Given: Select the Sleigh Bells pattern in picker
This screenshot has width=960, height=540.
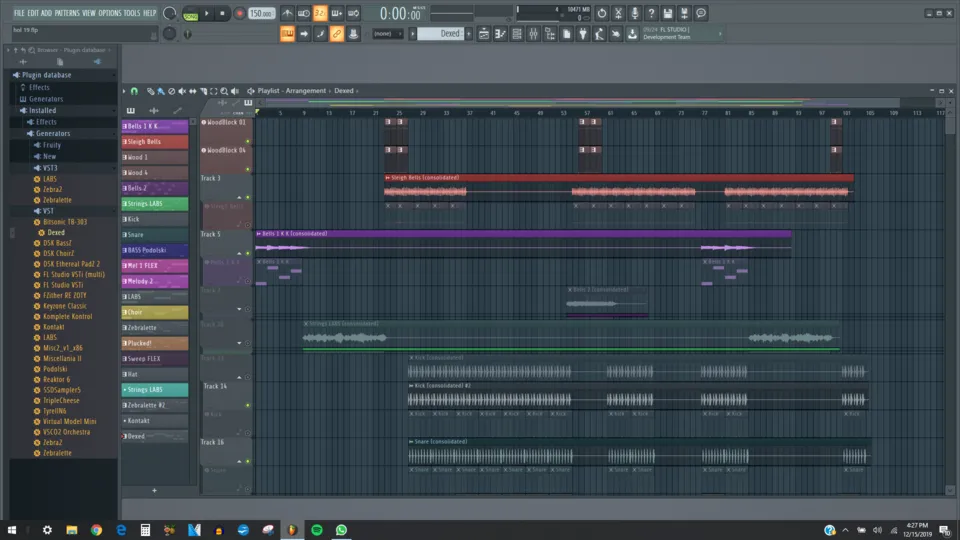Looking at the screenshot, I should tap(155, 142).
